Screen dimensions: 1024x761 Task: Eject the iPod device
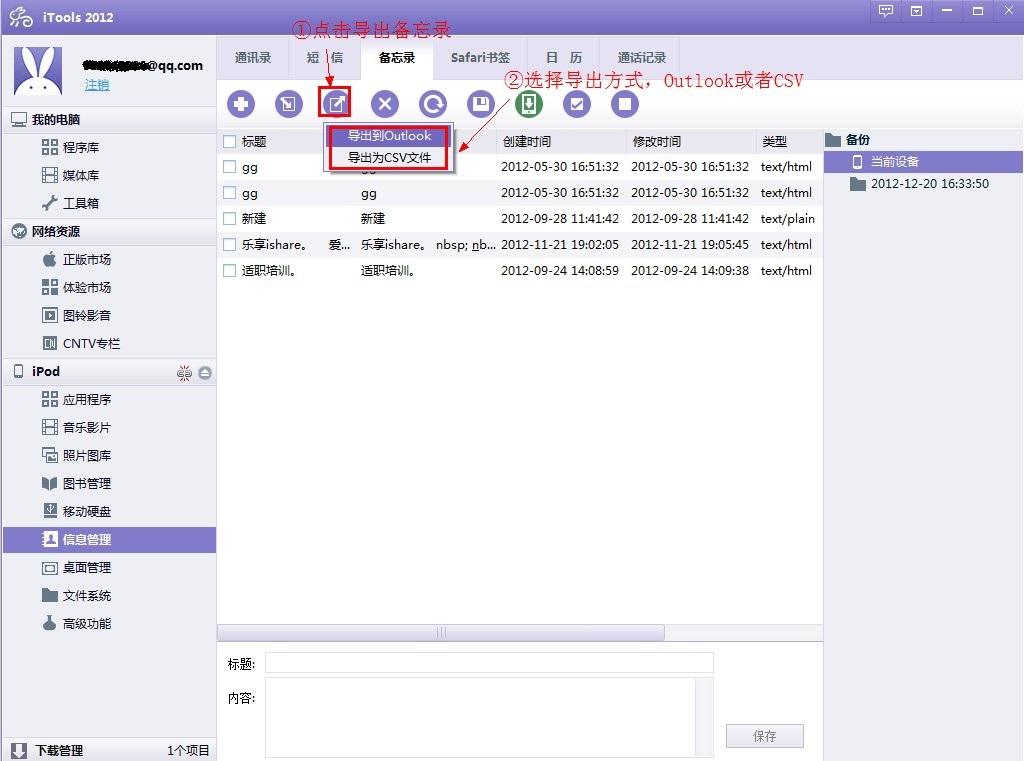(x=205, y=372)
